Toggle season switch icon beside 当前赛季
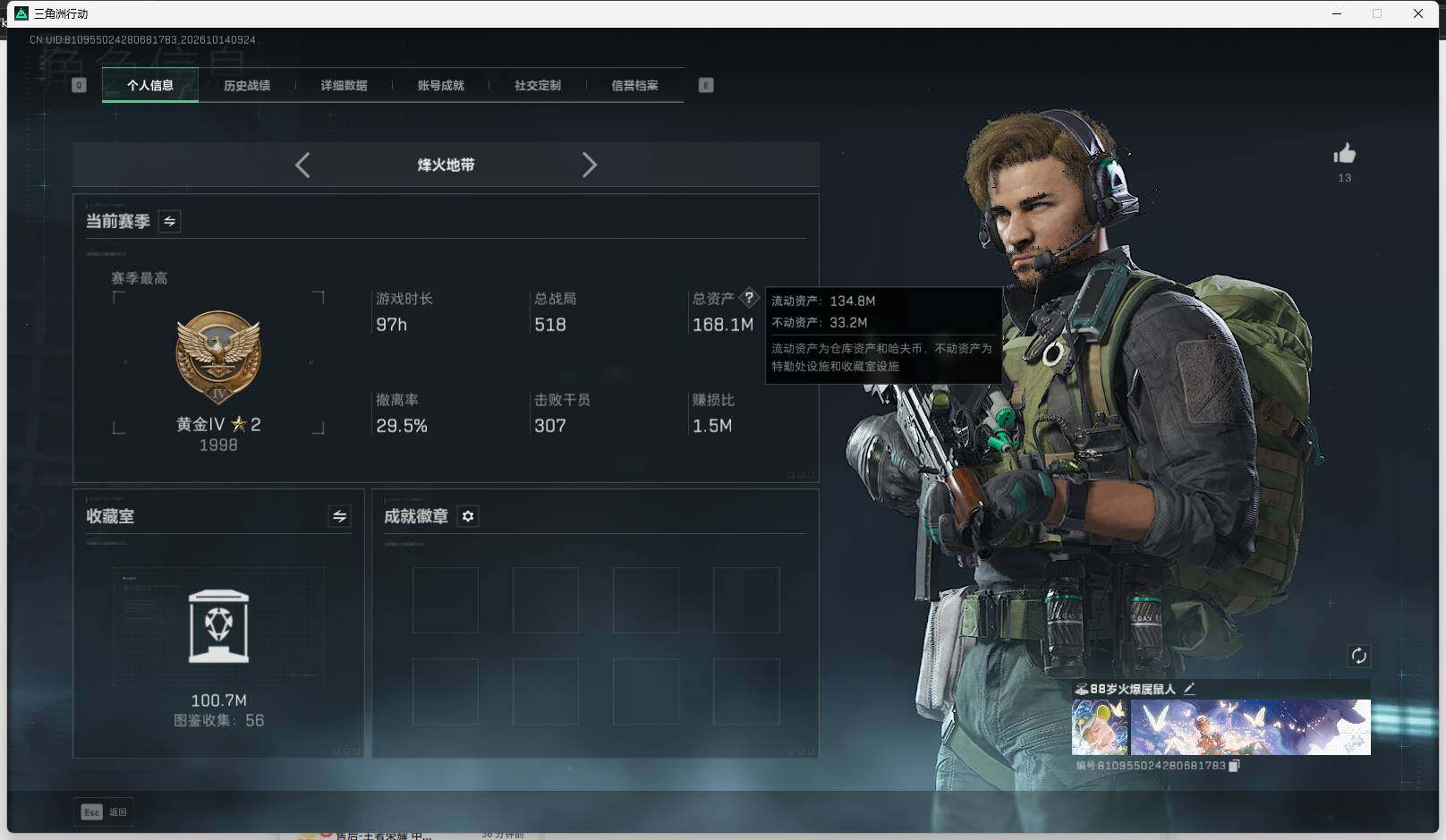This screenshot has height=840, width=1446. (x=169, y=221)
